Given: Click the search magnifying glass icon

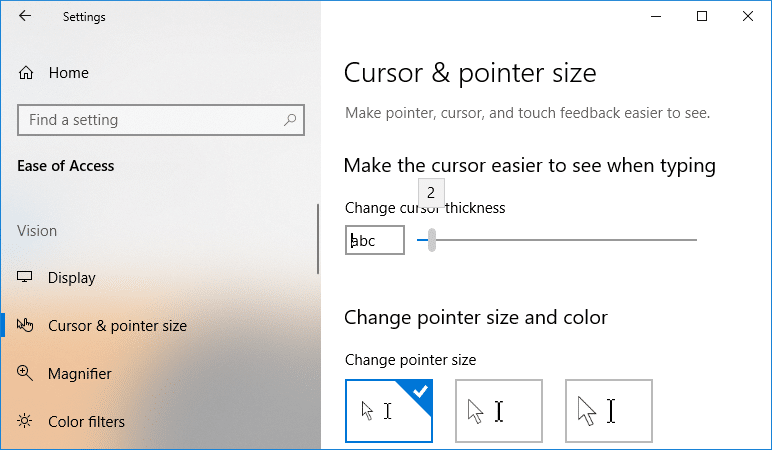Looking at the screenshot, I should pyautogui.click(x=290, y=120).
